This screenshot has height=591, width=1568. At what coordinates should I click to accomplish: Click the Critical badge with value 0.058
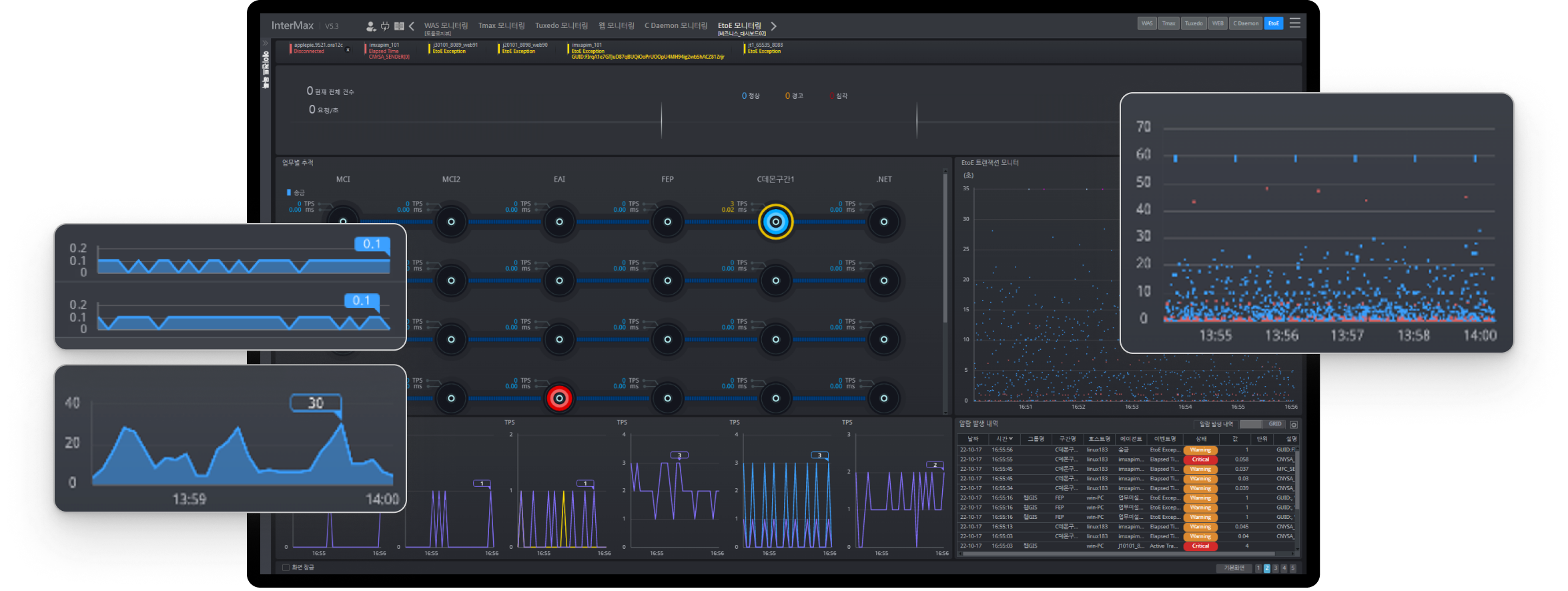[x=1200, y=459]
